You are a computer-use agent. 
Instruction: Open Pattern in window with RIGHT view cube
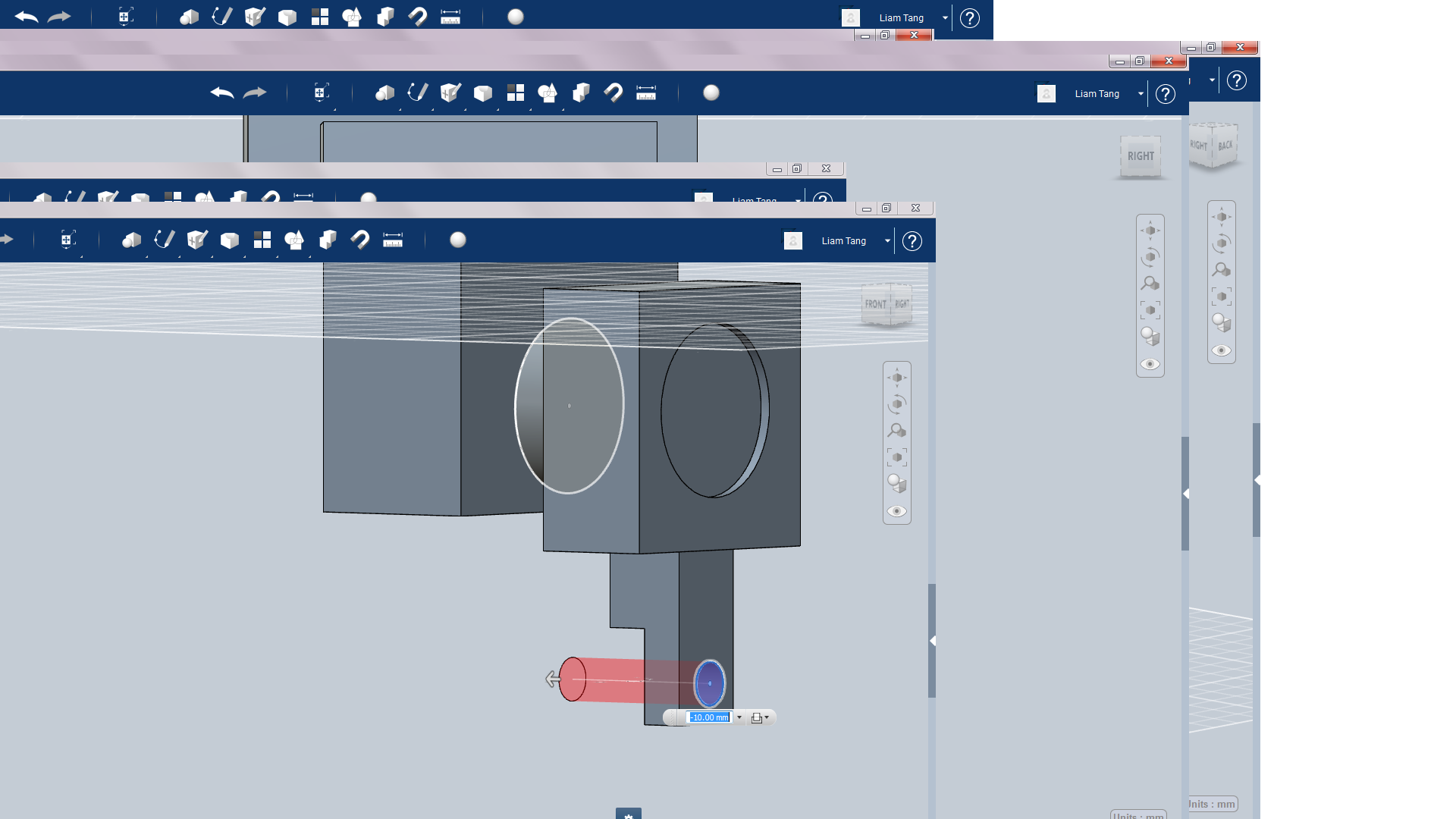(x=516, y=93)
